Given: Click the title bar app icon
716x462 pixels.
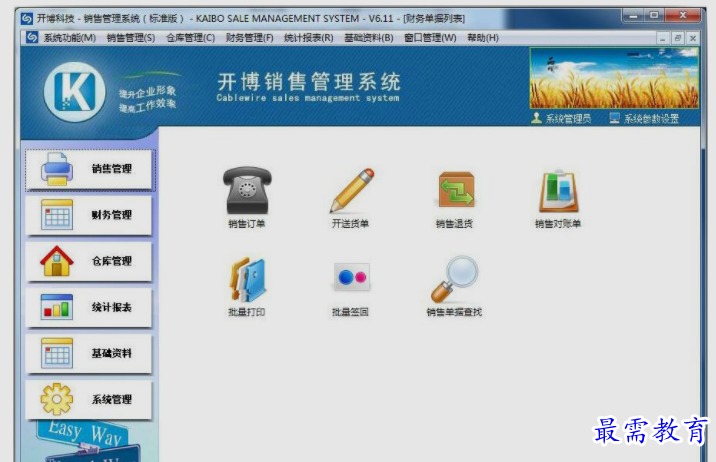Looking at the screenshot, I should coord(27,18).
